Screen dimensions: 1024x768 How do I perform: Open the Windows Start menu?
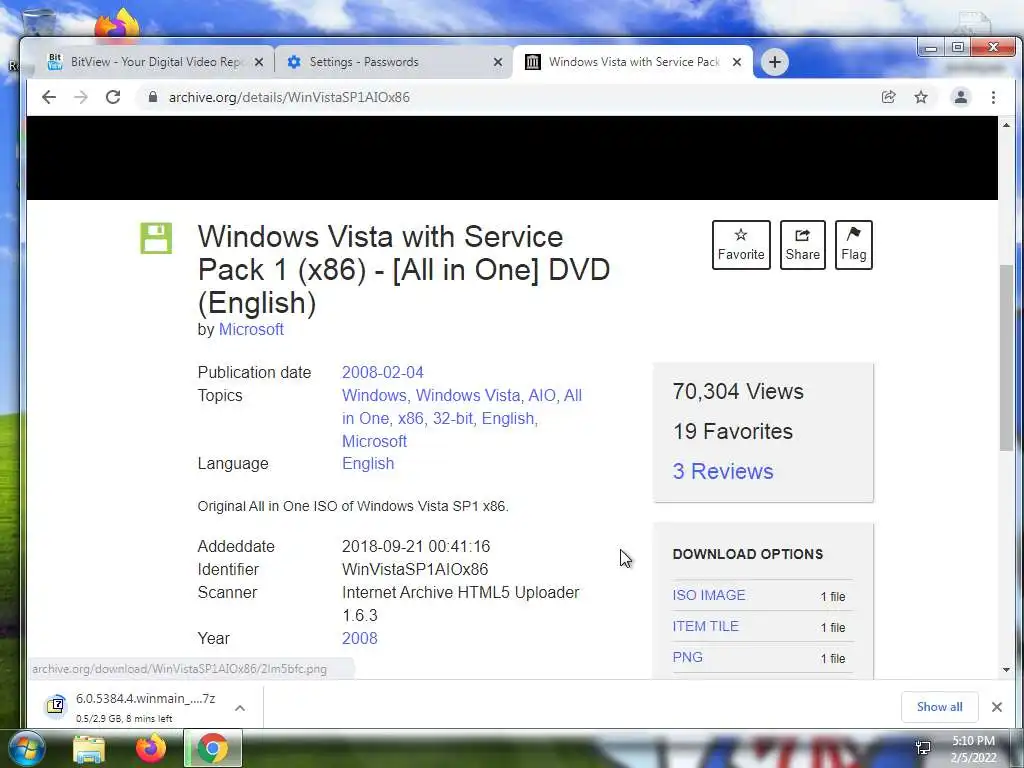coord(26,748)
